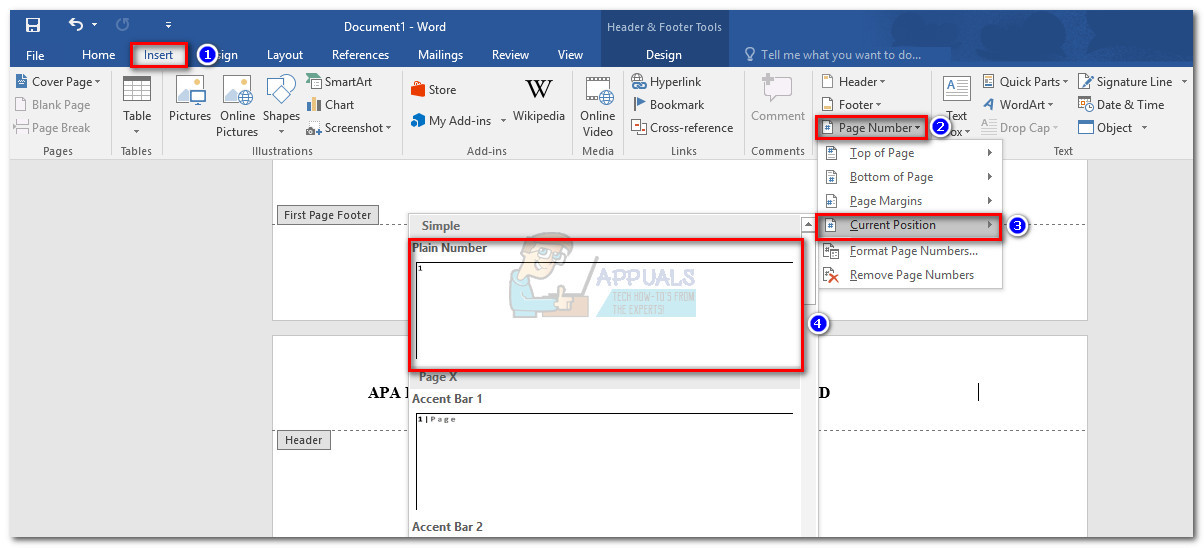Select the Insert tab
This screenshot has height=548, width=1204.
(x=158, y=55)
